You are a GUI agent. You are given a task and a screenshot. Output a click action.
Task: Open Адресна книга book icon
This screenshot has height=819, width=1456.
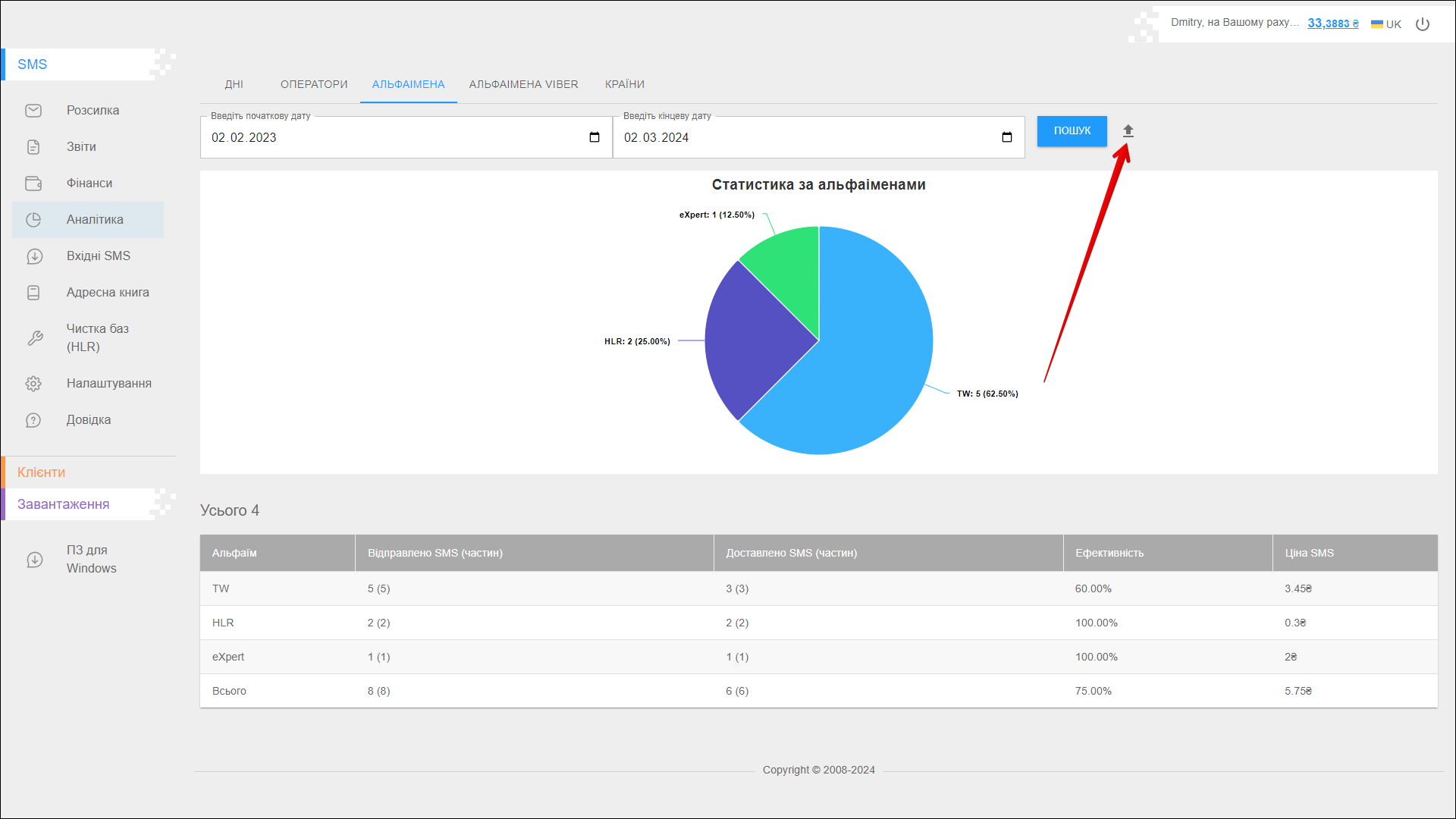[x=33, y=293]
